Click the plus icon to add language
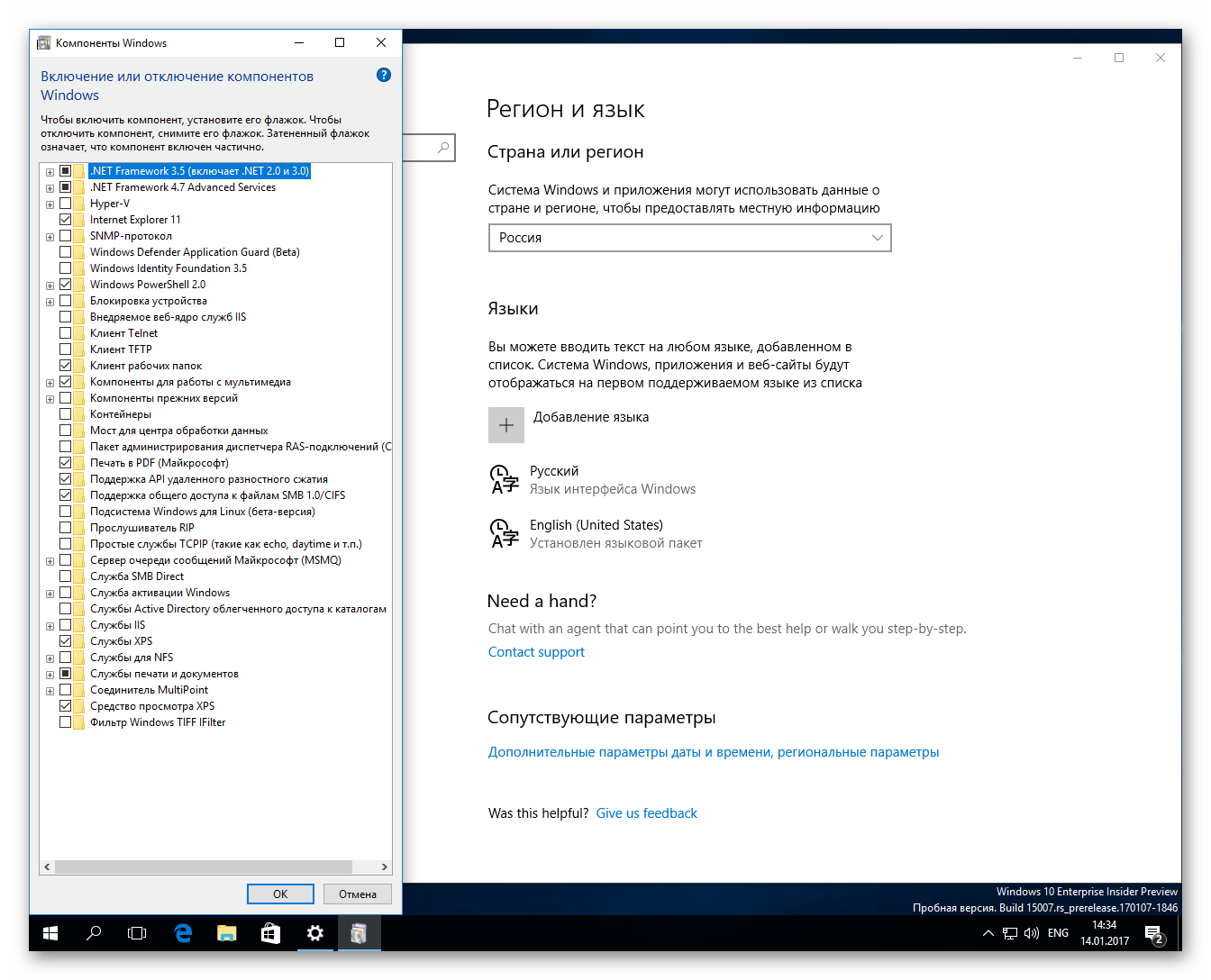Screen dimensions: 1211x980 click(x=506, y=425)
